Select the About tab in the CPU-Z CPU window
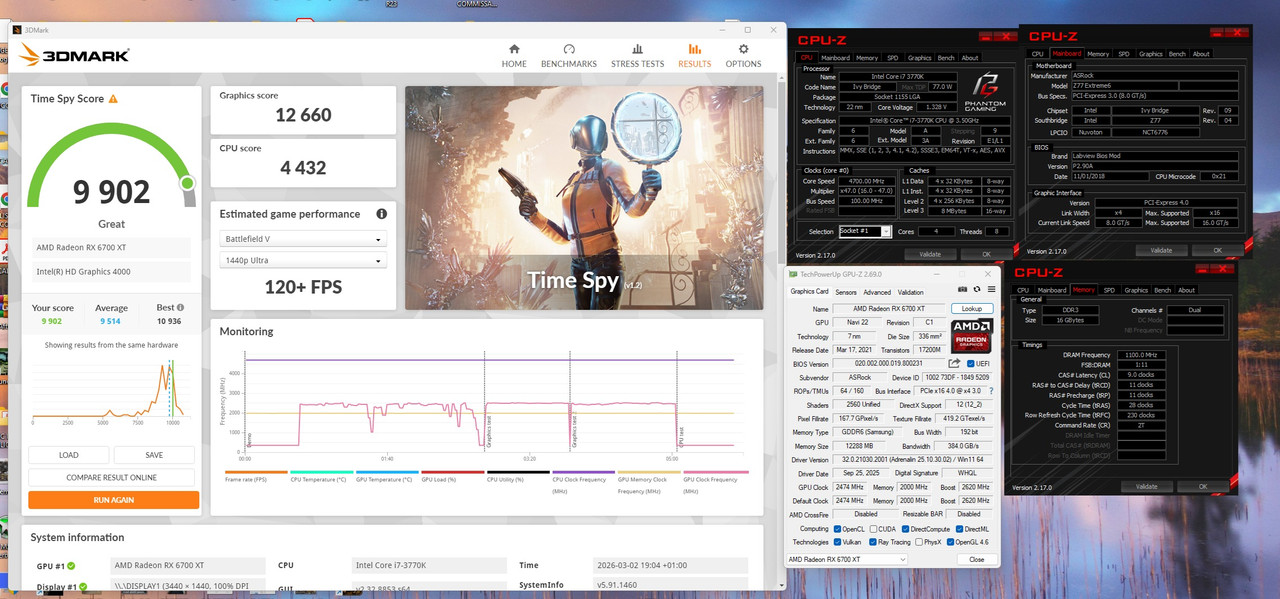 coord(970,58)
